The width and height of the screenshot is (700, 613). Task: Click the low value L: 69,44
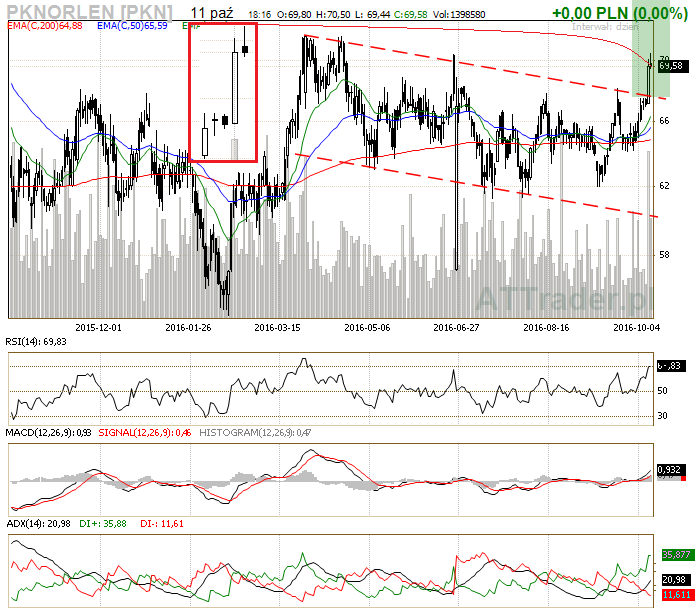[x=373, y=15]
